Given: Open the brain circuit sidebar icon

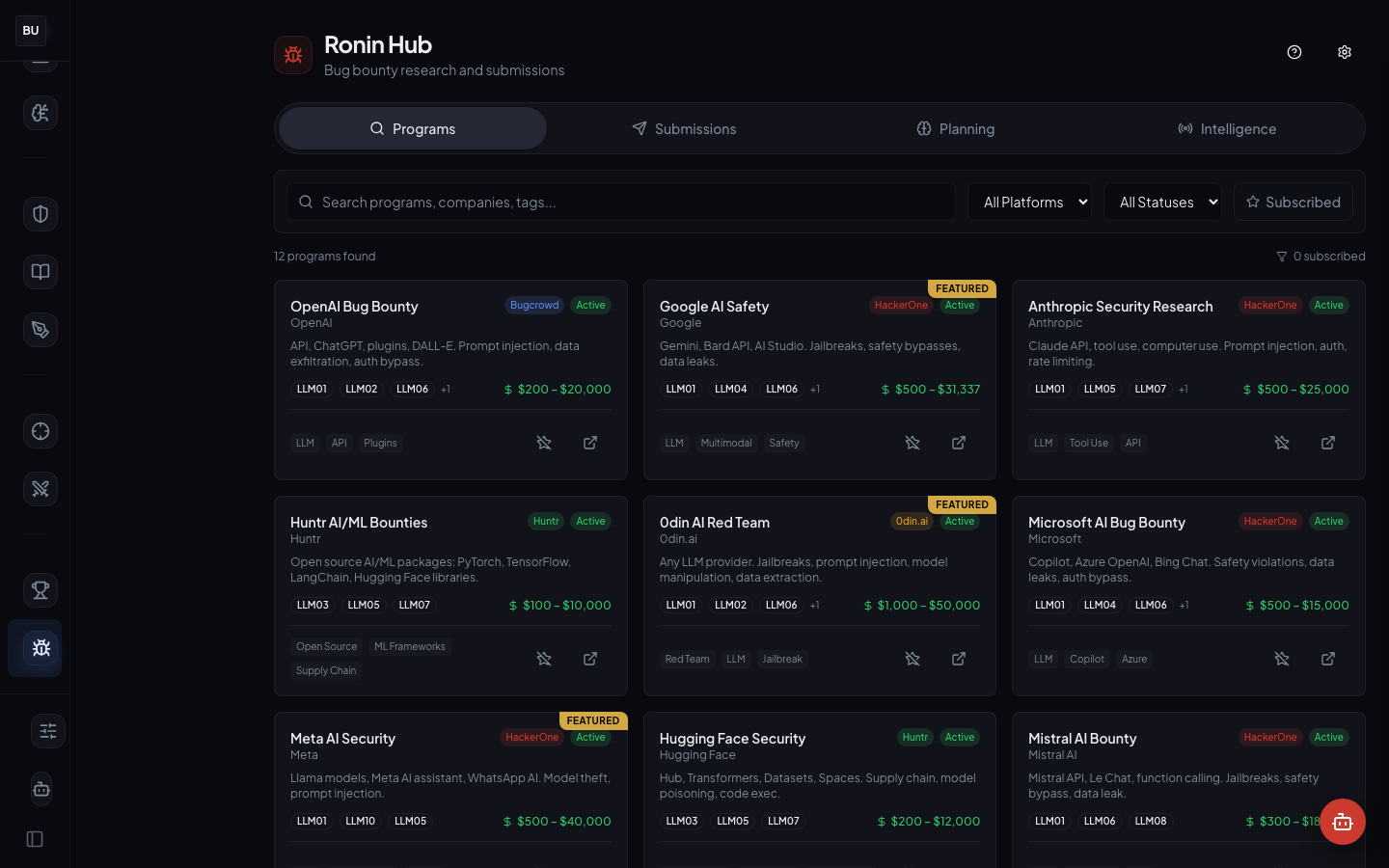Looking at the screenshot, I should [41, 113].
